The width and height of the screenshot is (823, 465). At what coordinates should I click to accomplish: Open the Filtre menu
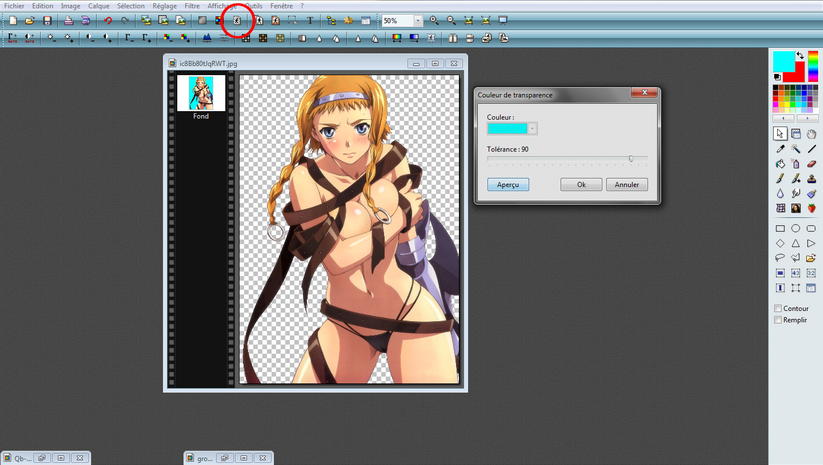[x=192, y=6]
